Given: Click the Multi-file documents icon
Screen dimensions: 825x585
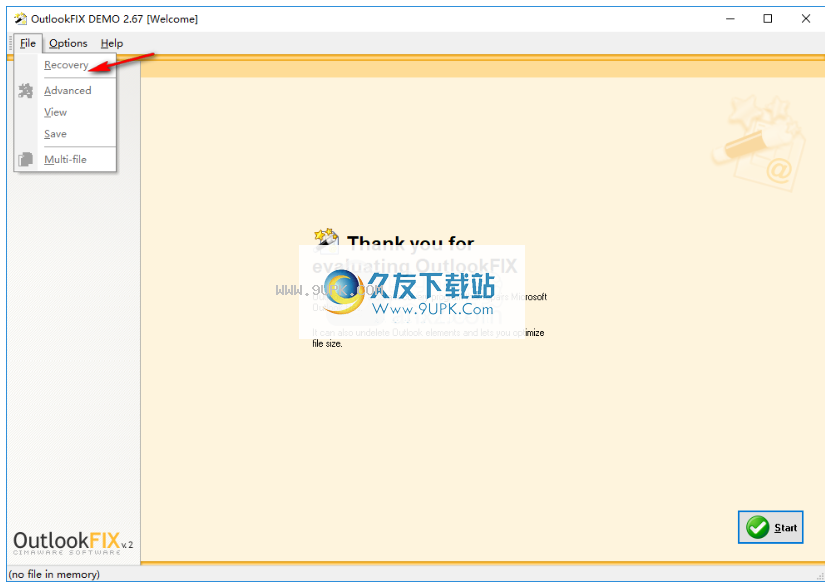Looking at the screenshot, I should coord(25,159).
